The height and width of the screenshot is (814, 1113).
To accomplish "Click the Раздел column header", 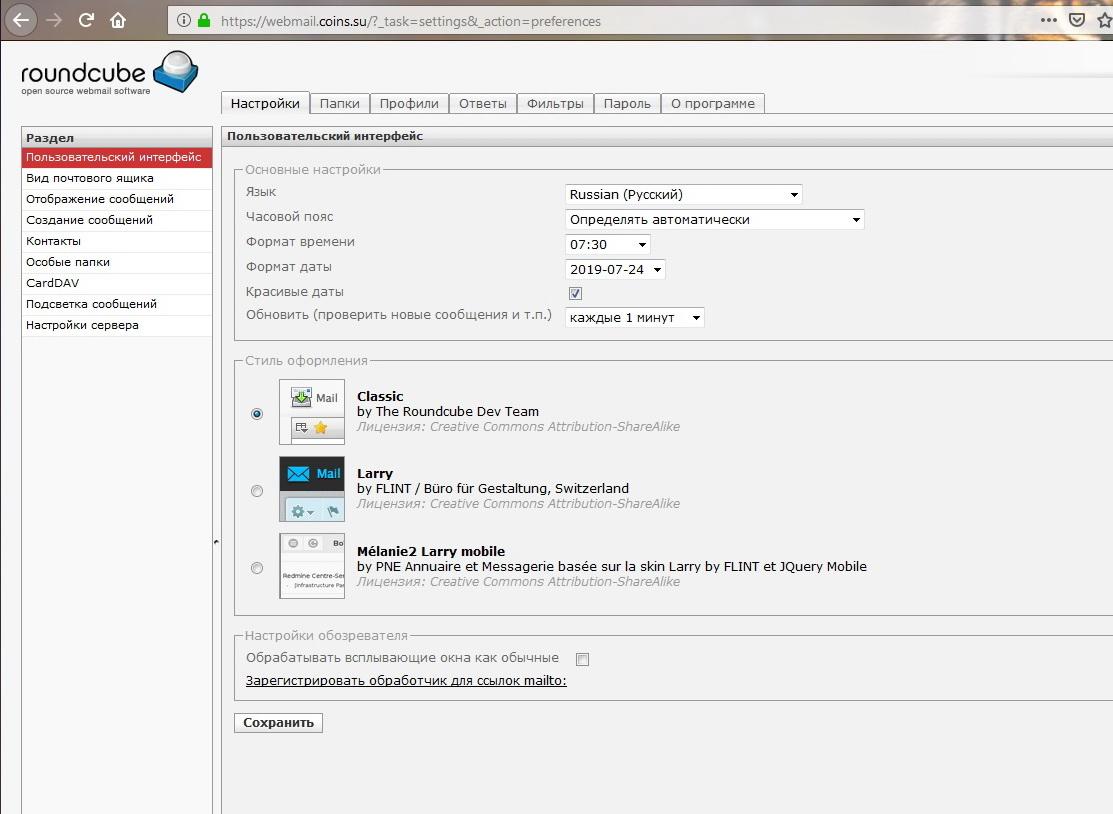I will tap(117, 138).
